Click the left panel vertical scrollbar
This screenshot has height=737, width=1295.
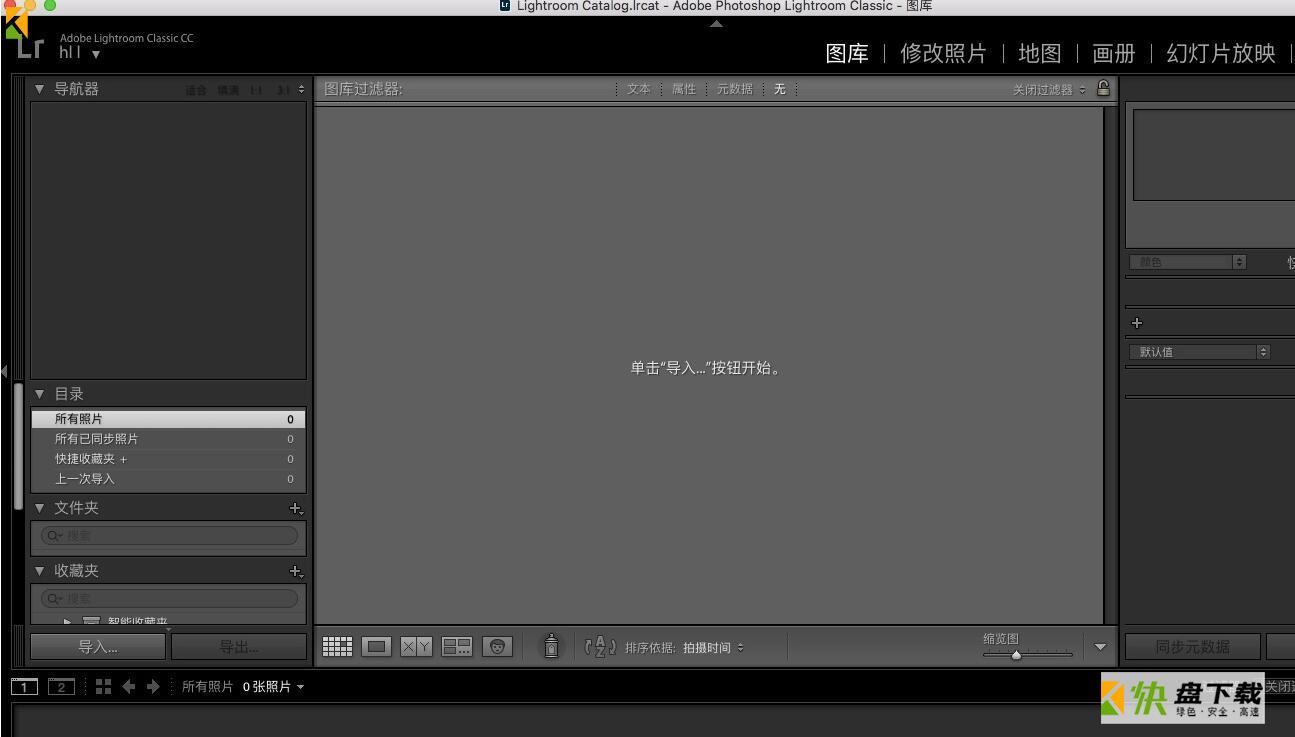pyautogui.click(x=18, y=446)
